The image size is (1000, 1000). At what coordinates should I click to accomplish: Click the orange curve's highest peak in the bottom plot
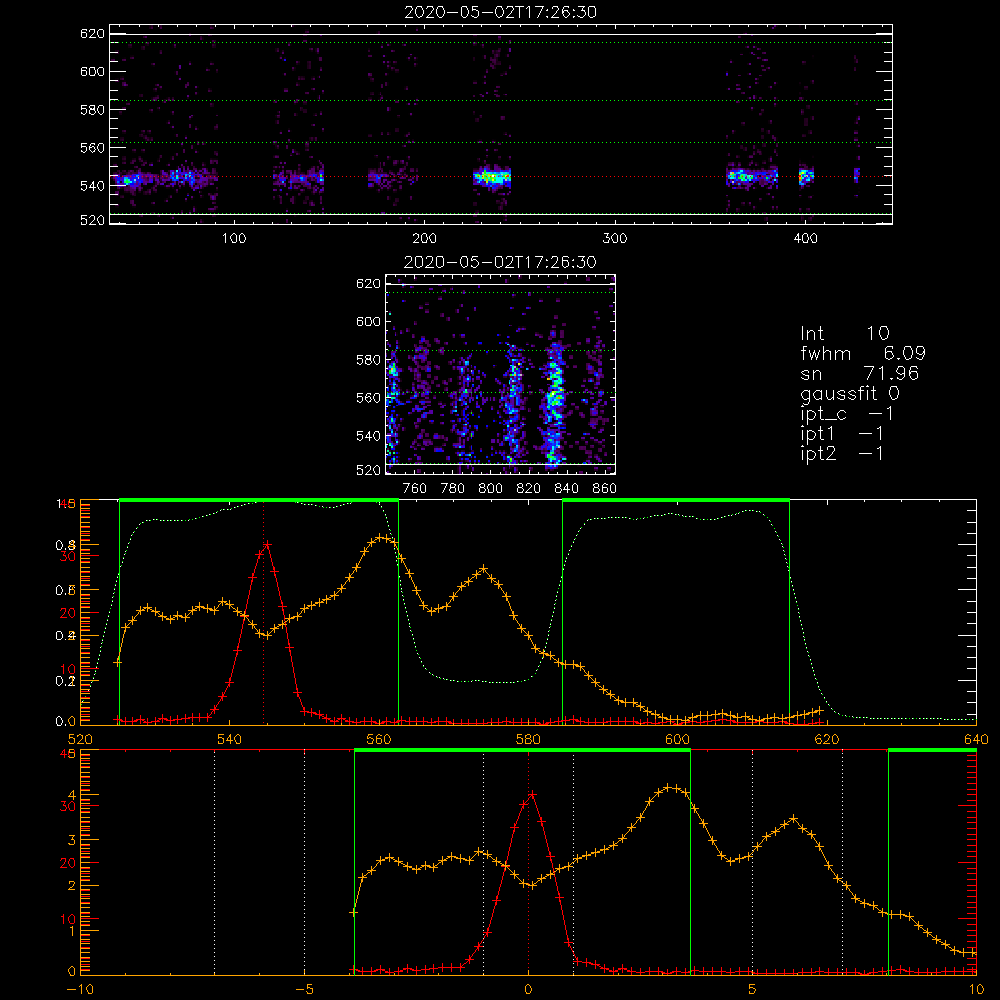point(668,787)
